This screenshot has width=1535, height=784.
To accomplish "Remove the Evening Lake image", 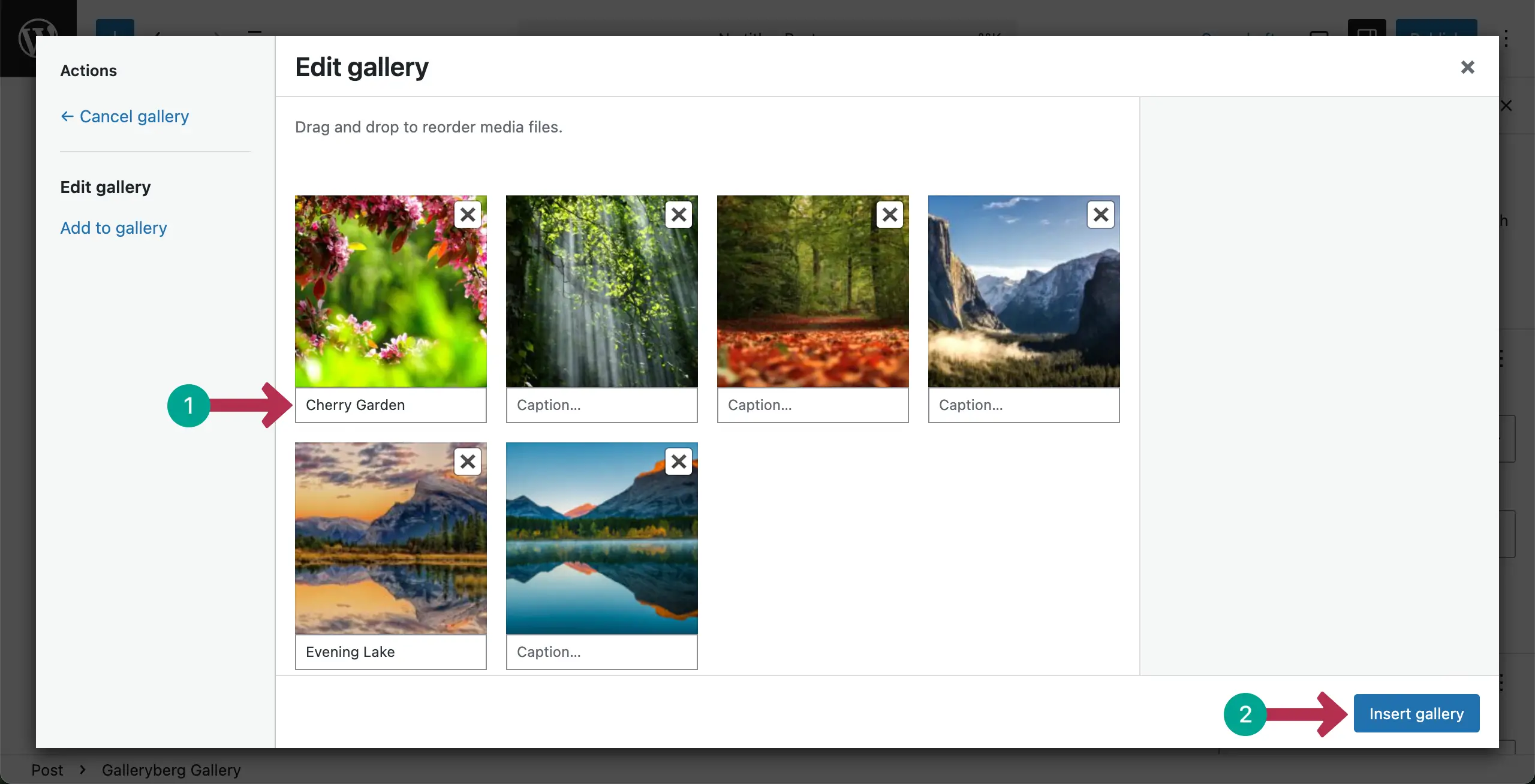I will 468,462.
